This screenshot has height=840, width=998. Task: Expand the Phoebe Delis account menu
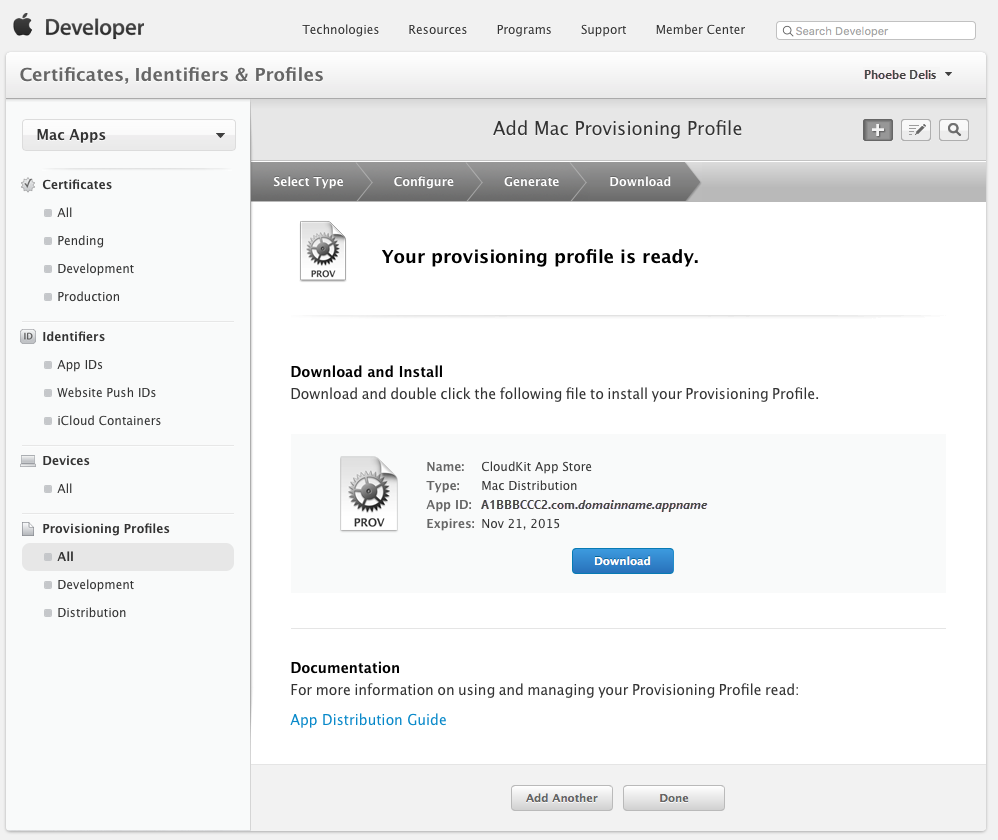pyautogui.click(x=908, y=75)
